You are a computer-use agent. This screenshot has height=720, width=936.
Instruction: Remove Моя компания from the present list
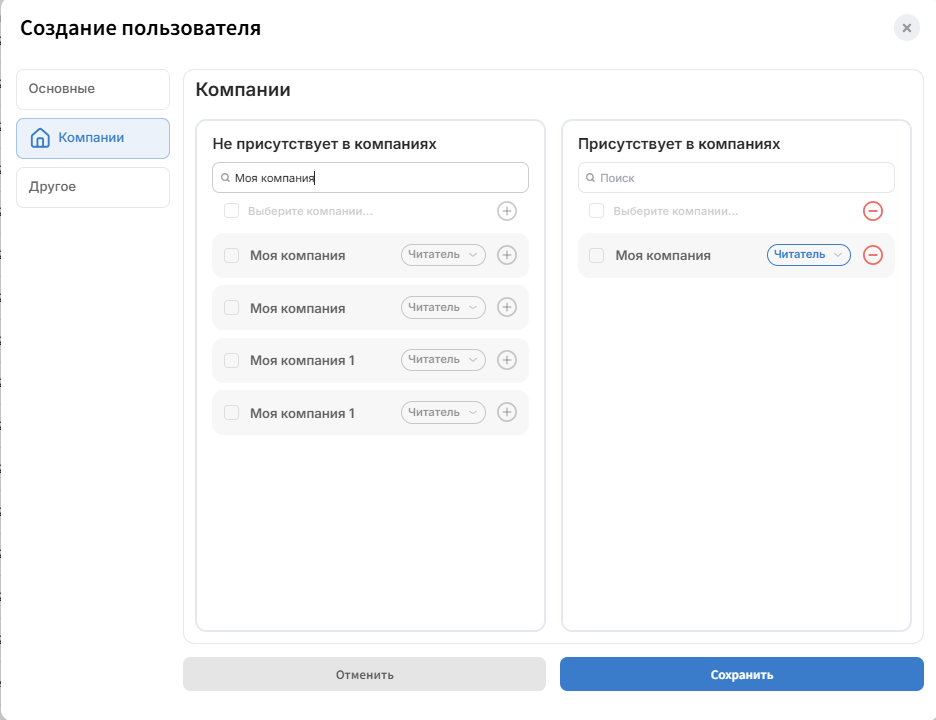coord(873,255)
